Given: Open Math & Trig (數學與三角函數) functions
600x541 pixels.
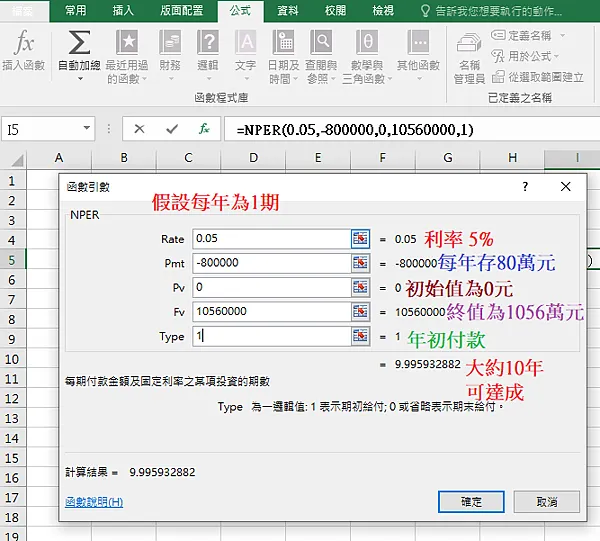Looking at the screenshot, I should point(367,57).
